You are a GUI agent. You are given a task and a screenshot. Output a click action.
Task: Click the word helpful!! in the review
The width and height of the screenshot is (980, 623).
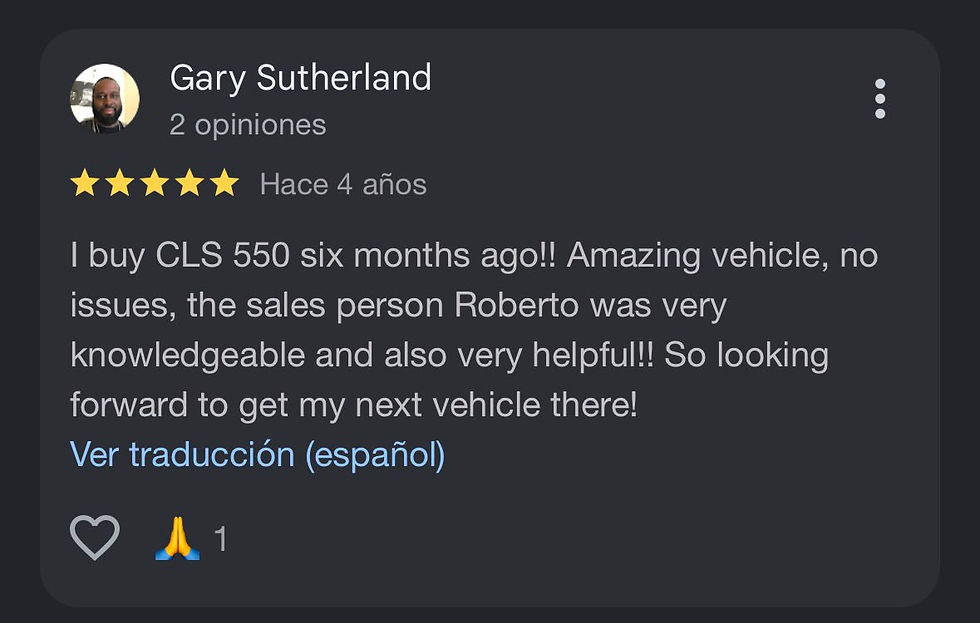click(593, 356)
